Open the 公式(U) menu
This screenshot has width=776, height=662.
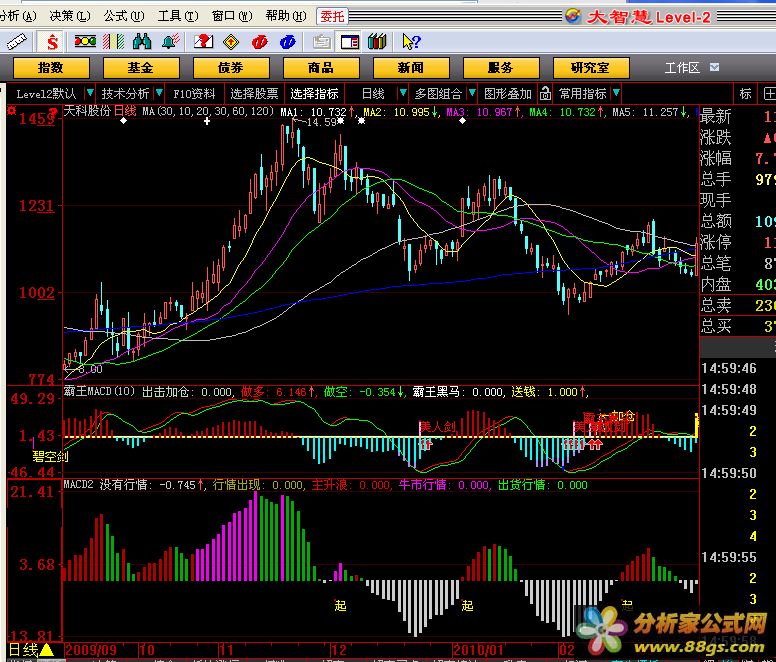pyautogui.click(x=124, y=16)
